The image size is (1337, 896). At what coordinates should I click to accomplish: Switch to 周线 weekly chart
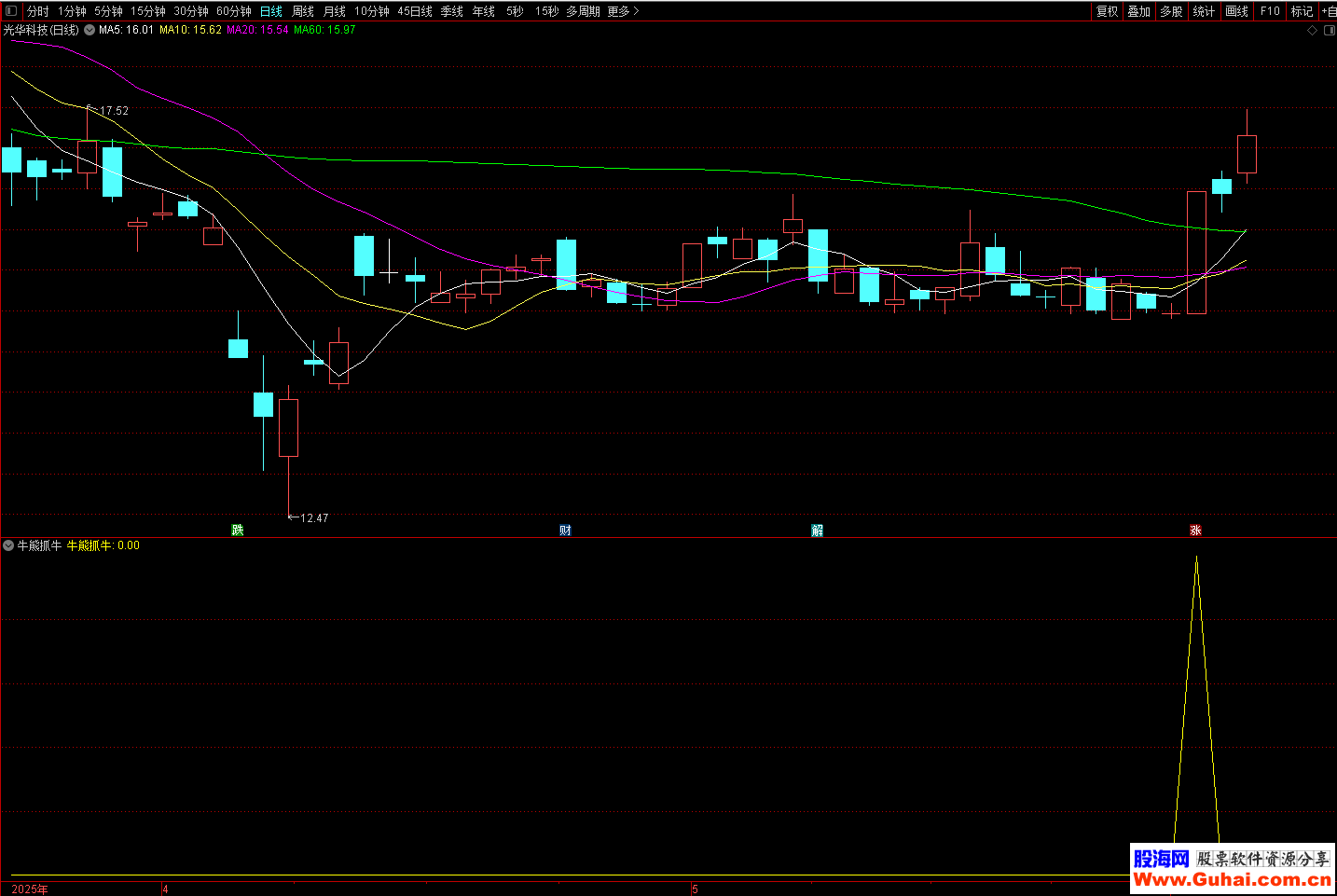(x=303, y=11)
